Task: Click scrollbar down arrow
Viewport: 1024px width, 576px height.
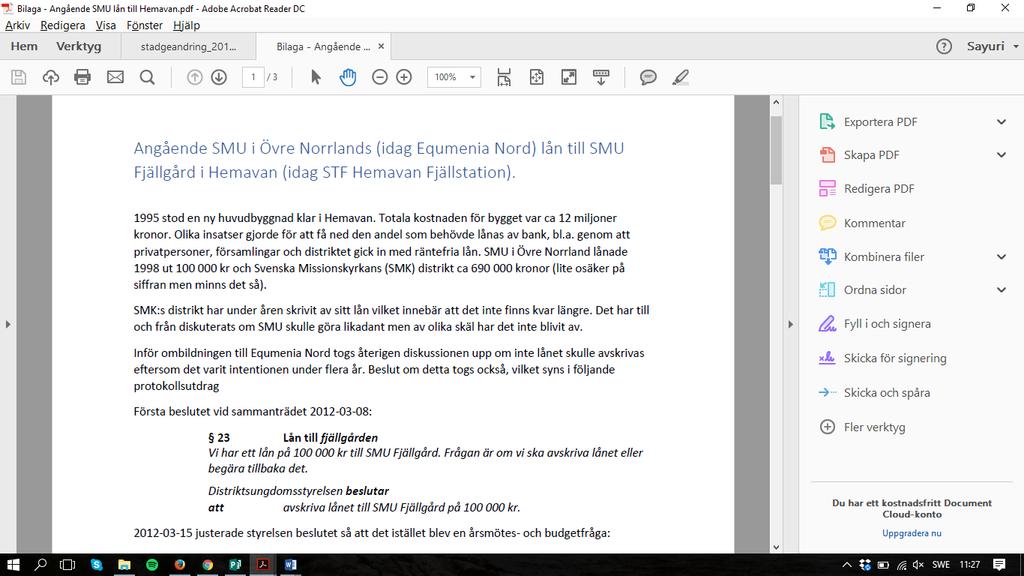Action: tap(776, 547)
